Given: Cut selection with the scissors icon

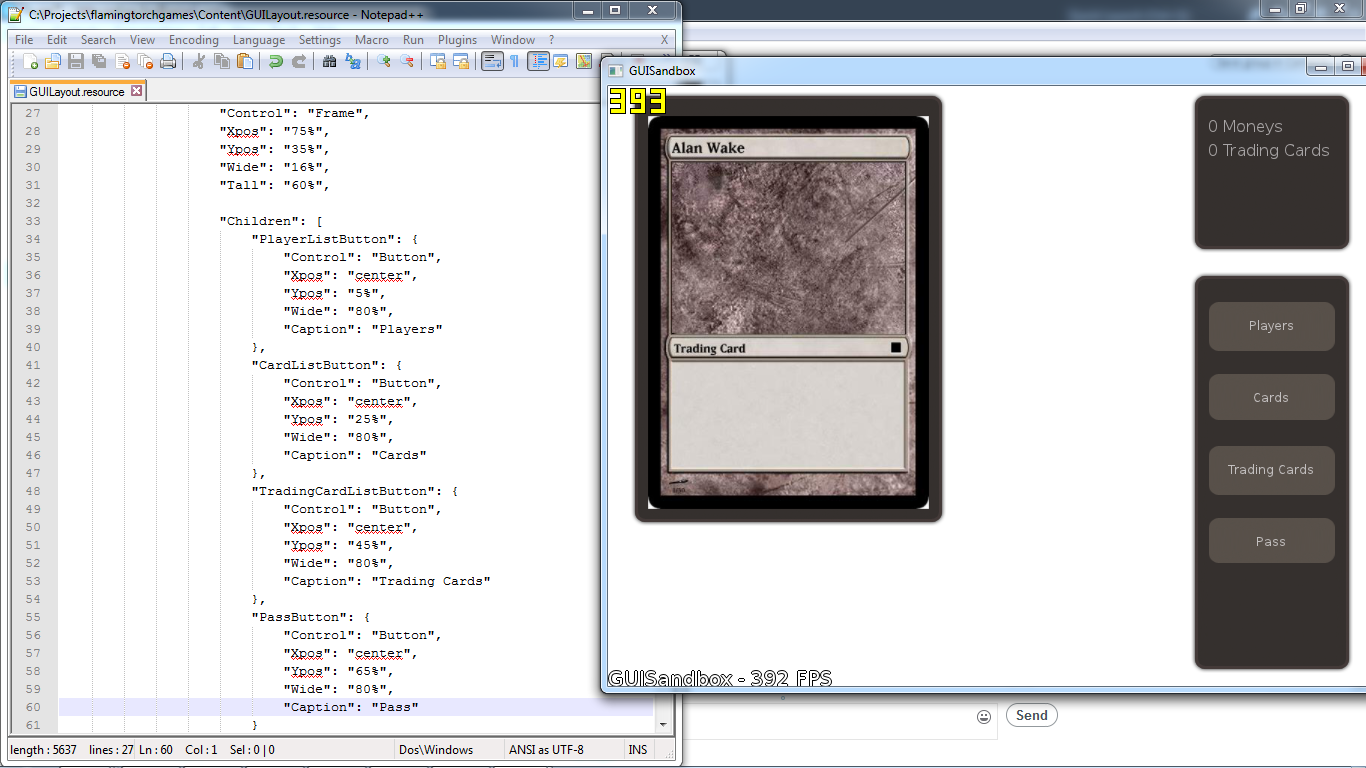Looking at the screenshot, I should click(198, 61).
